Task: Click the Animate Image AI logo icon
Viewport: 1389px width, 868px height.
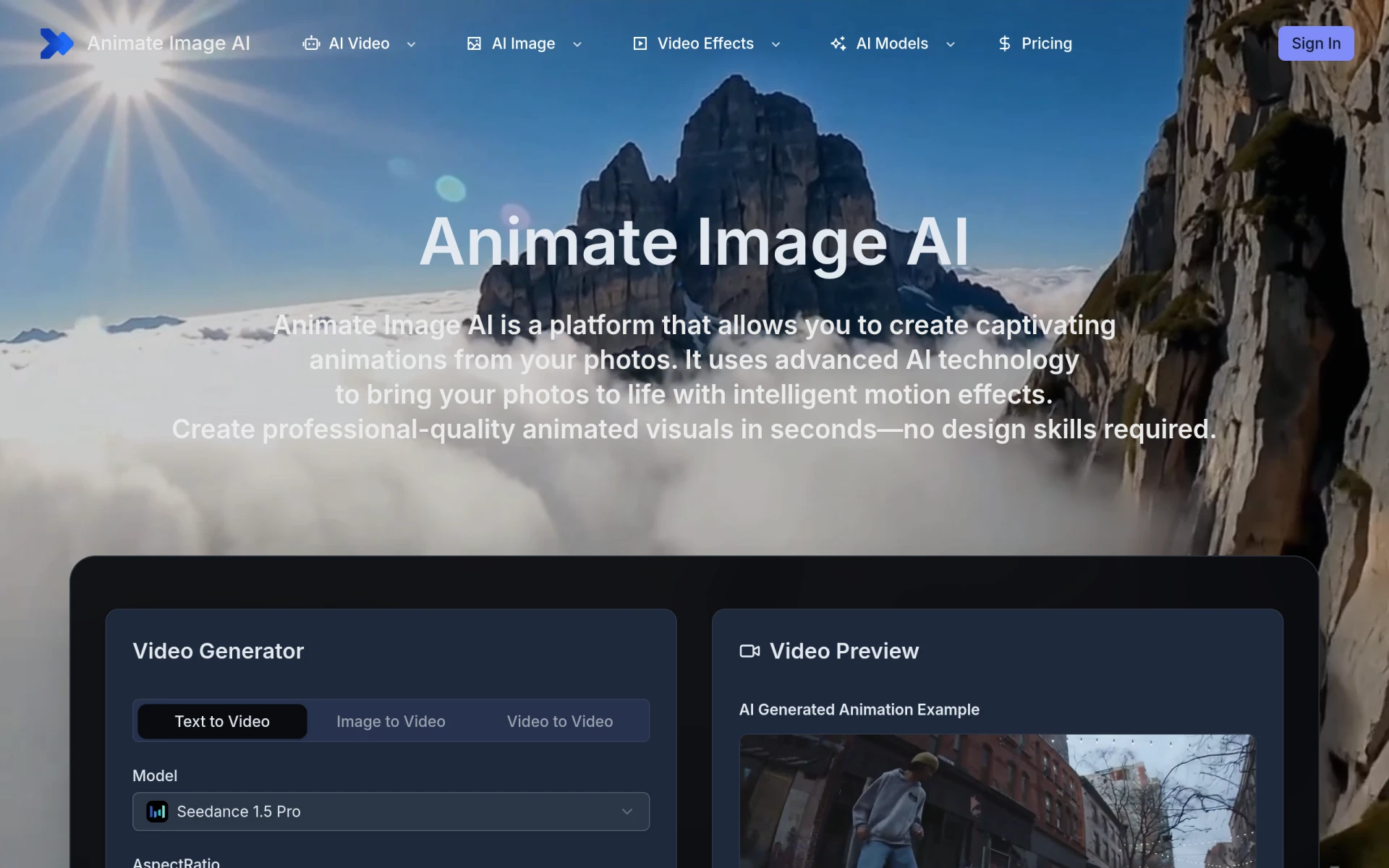Action: point(56,43)
